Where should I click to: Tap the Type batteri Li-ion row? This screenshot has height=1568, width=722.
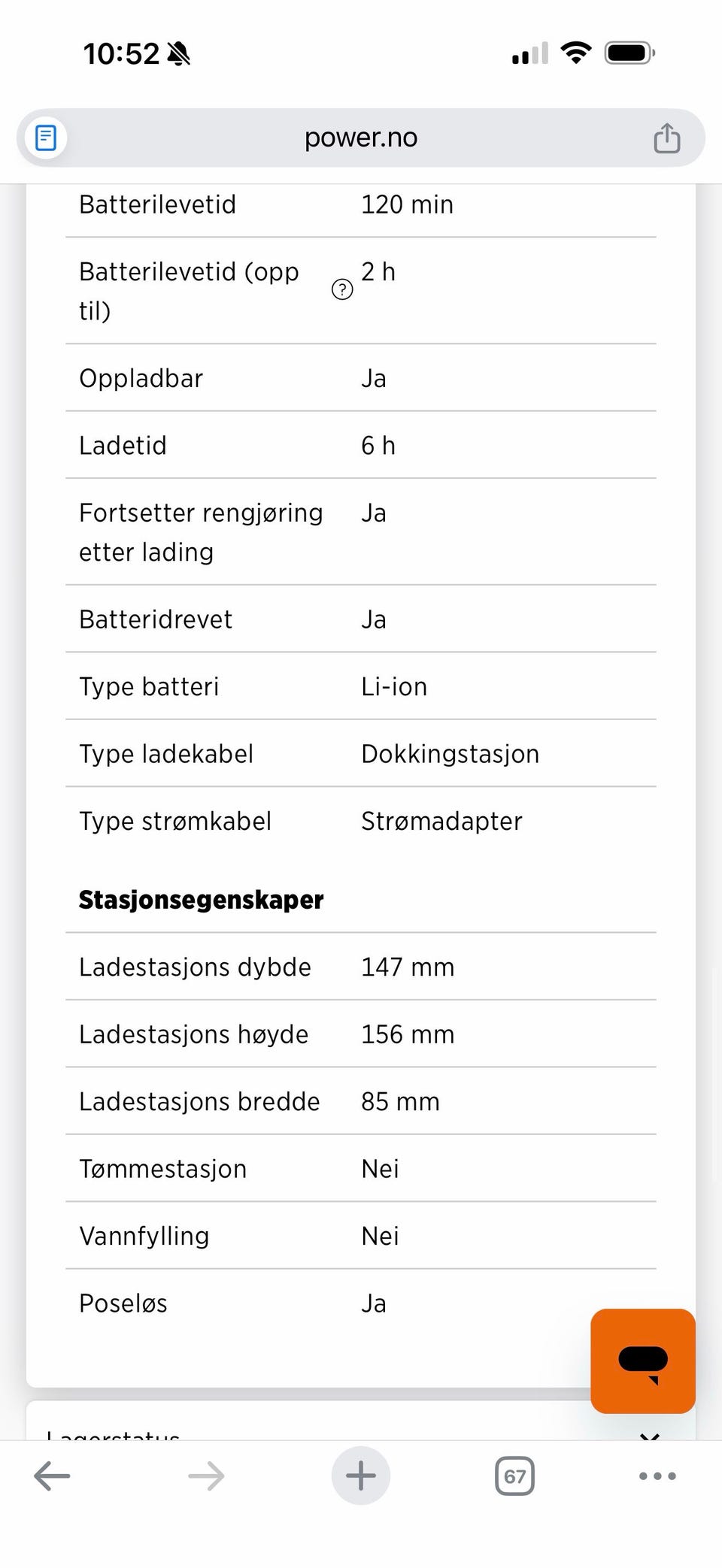pos(361,686)
